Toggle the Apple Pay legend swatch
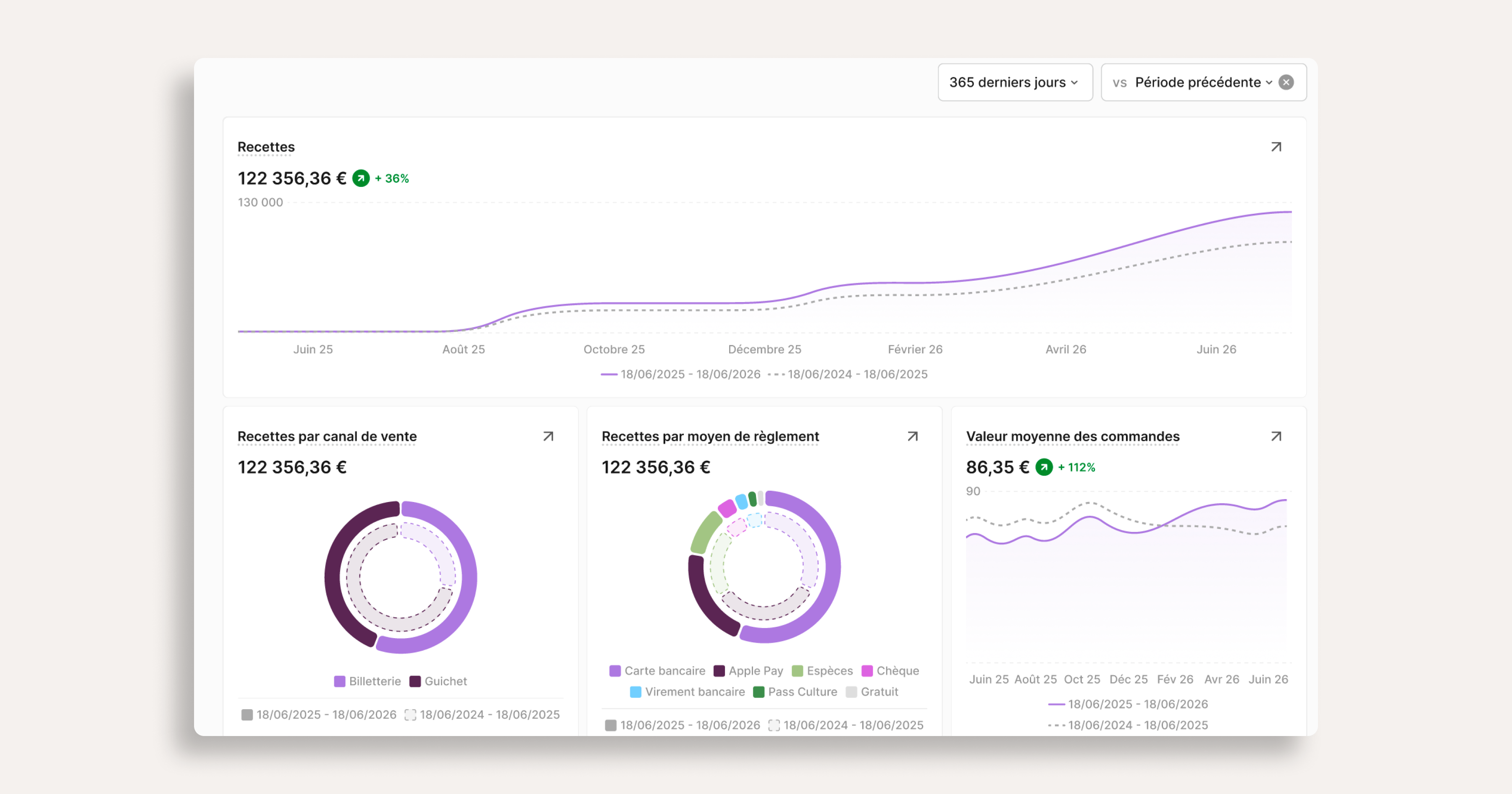The width and height of the screenshot is (1512, 794). [x=719, y=670]
